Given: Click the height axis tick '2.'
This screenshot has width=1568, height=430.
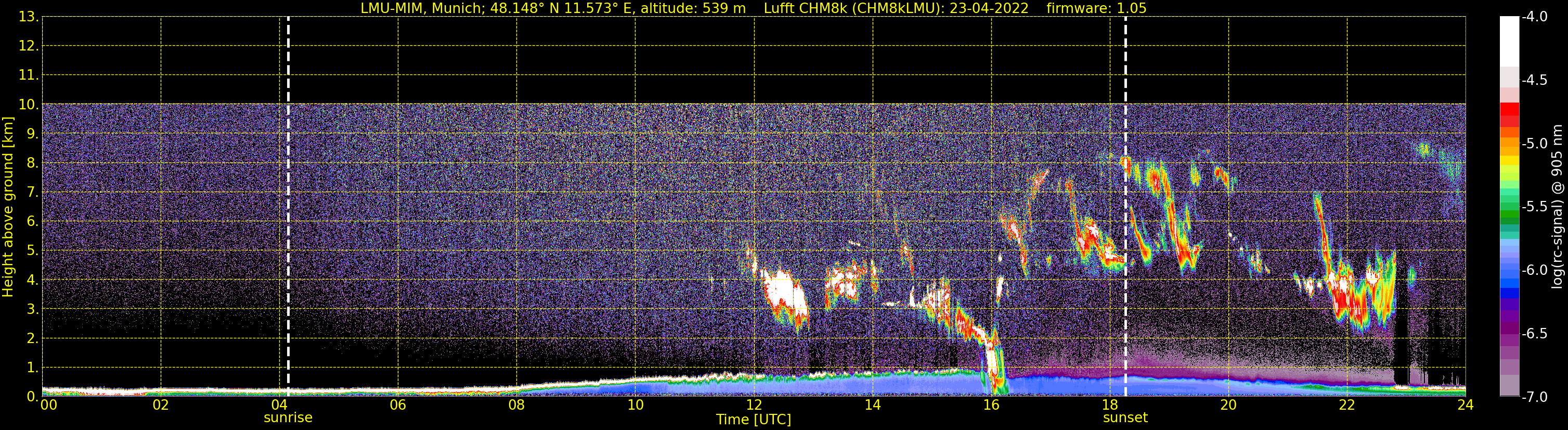Looking at the screenshot, I should click(x=32, y=338).
